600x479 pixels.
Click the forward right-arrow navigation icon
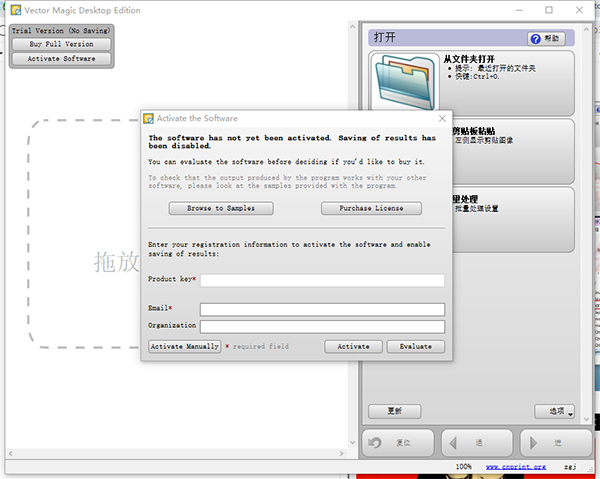pyautogui.click(x=533, y=443)
